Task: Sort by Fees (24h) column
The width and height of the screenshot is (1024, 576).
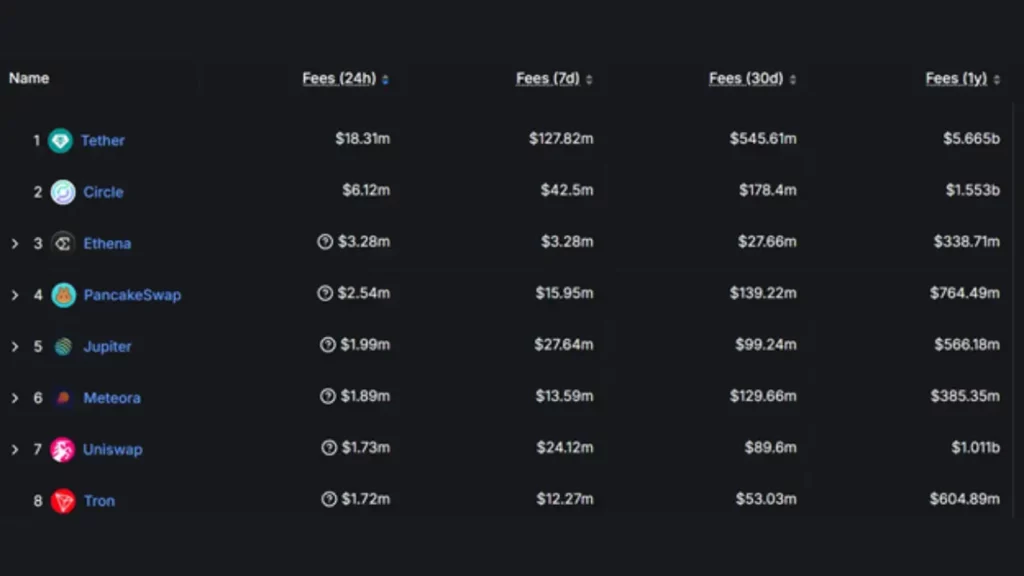Action: point(345,78)
